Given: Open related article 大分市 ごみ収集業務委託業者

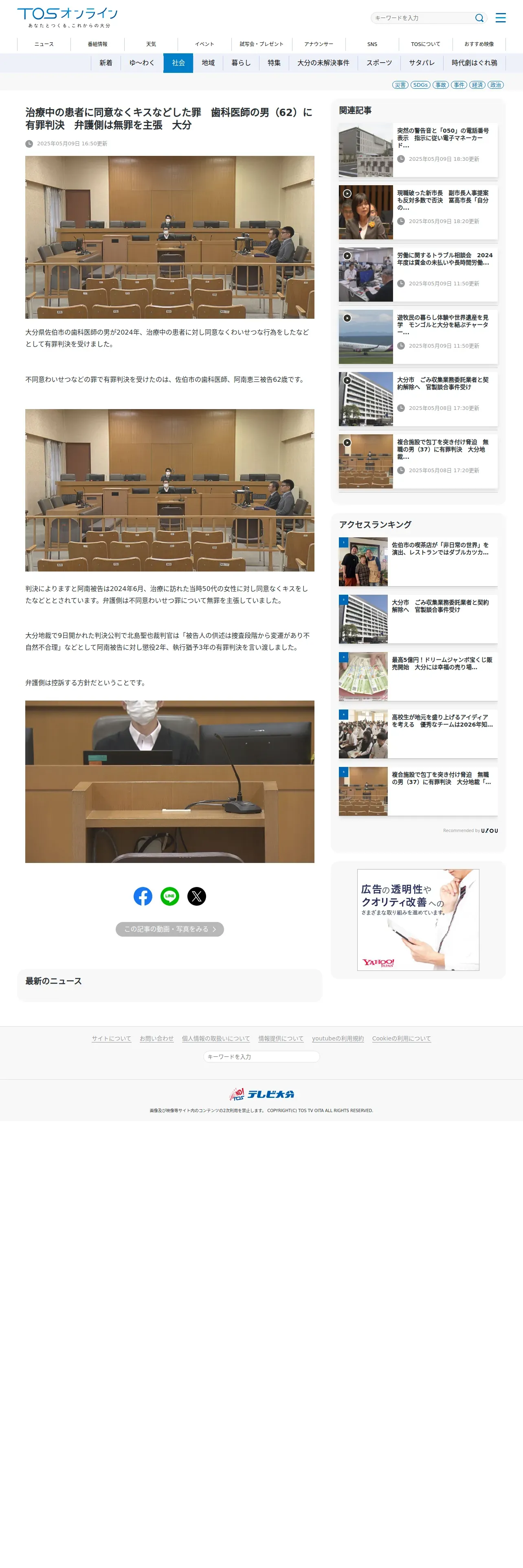Looking at the screenshot, I should [418, 399].
